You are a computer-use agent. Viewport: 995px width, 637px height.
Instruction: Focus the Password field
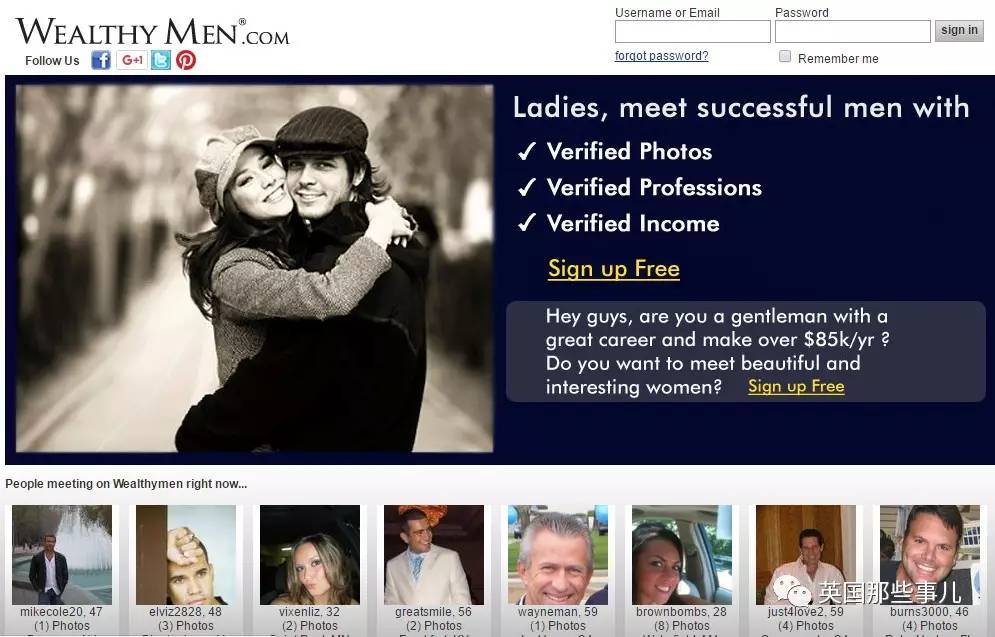[x=852, y=31]
